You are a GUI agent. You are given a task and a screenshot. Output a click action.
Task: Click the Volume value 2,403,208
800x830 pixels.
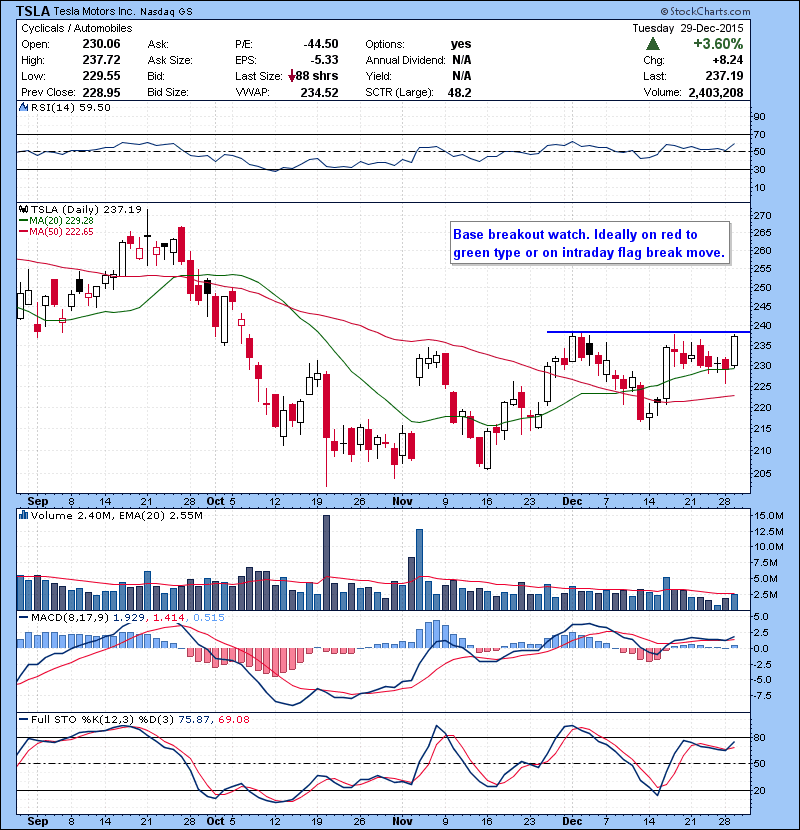pos(716,92)
